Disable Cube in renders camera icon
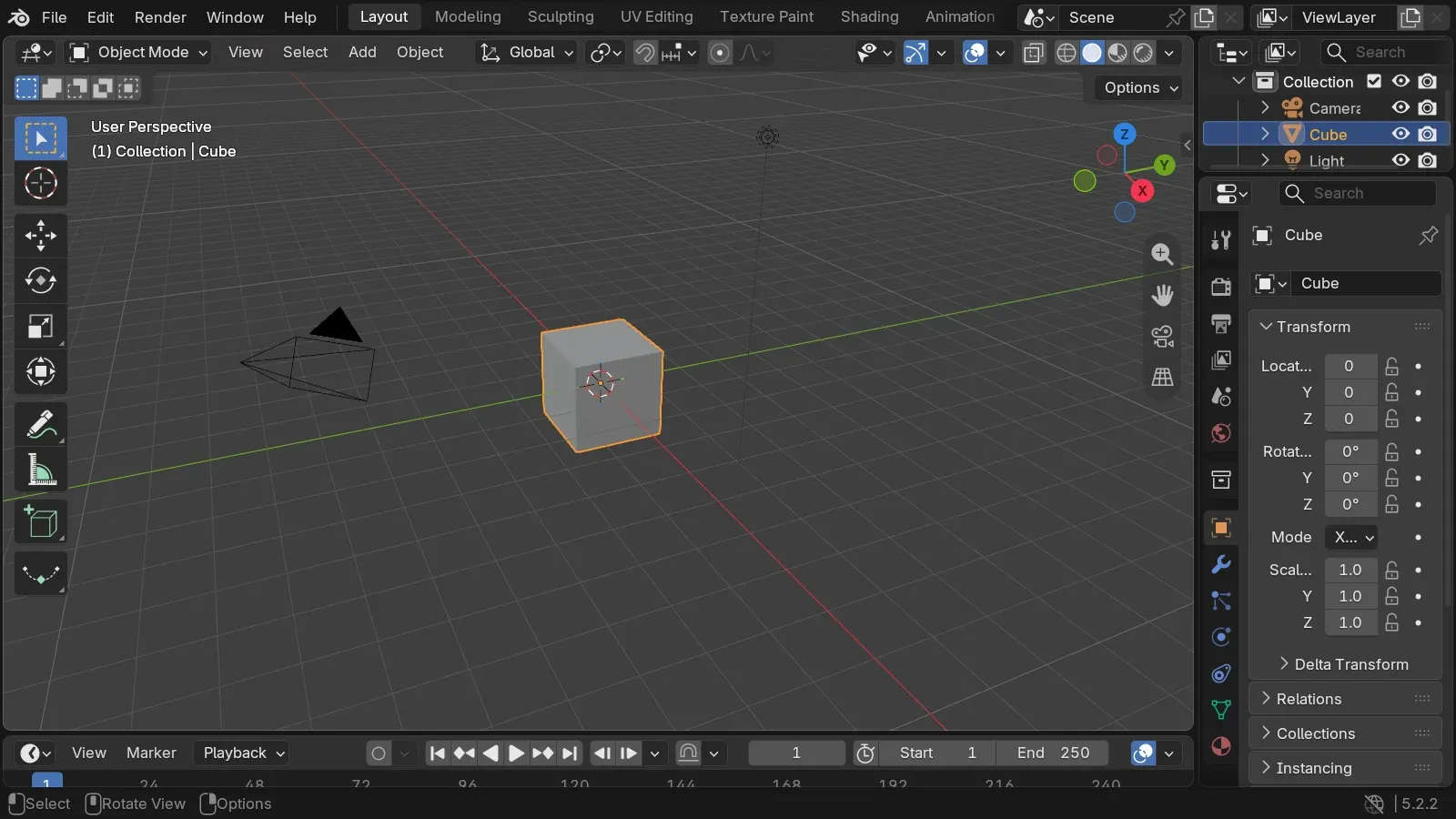 click(x=1428, y=134)
